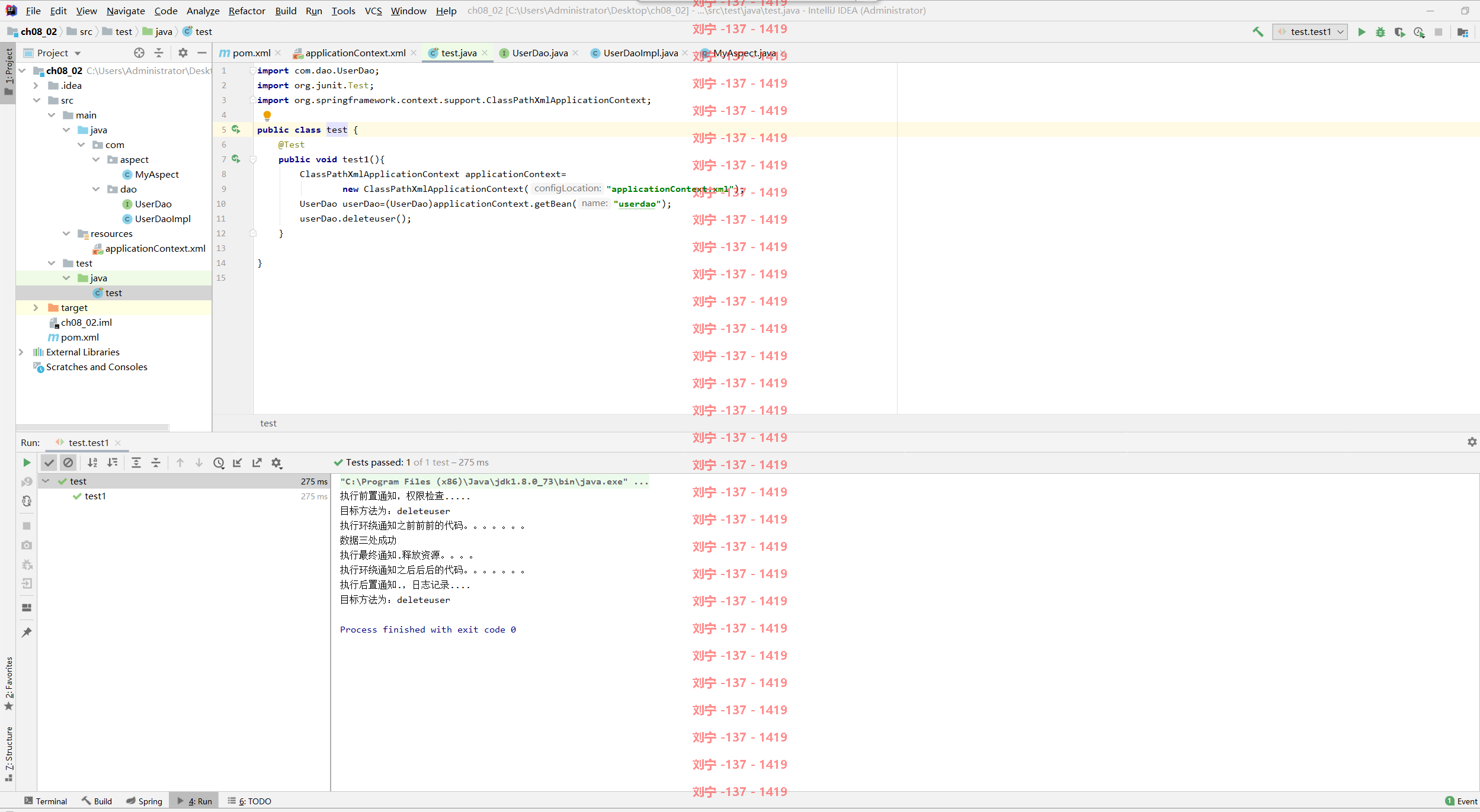Open the TODO tool window
The width and height of the screenshot is (1480, 812).
click(x=249, y=801)
